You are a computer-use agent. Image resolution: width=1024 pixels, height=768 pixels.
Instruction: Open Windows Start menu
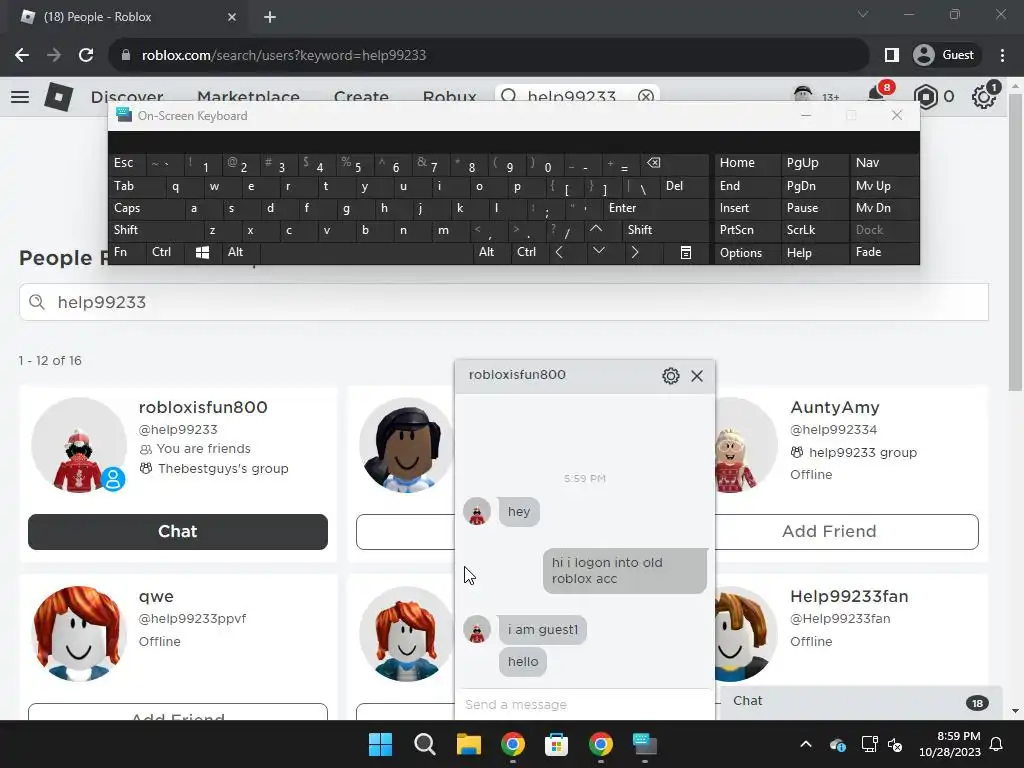pyautogui.click(x=380, y=744)
